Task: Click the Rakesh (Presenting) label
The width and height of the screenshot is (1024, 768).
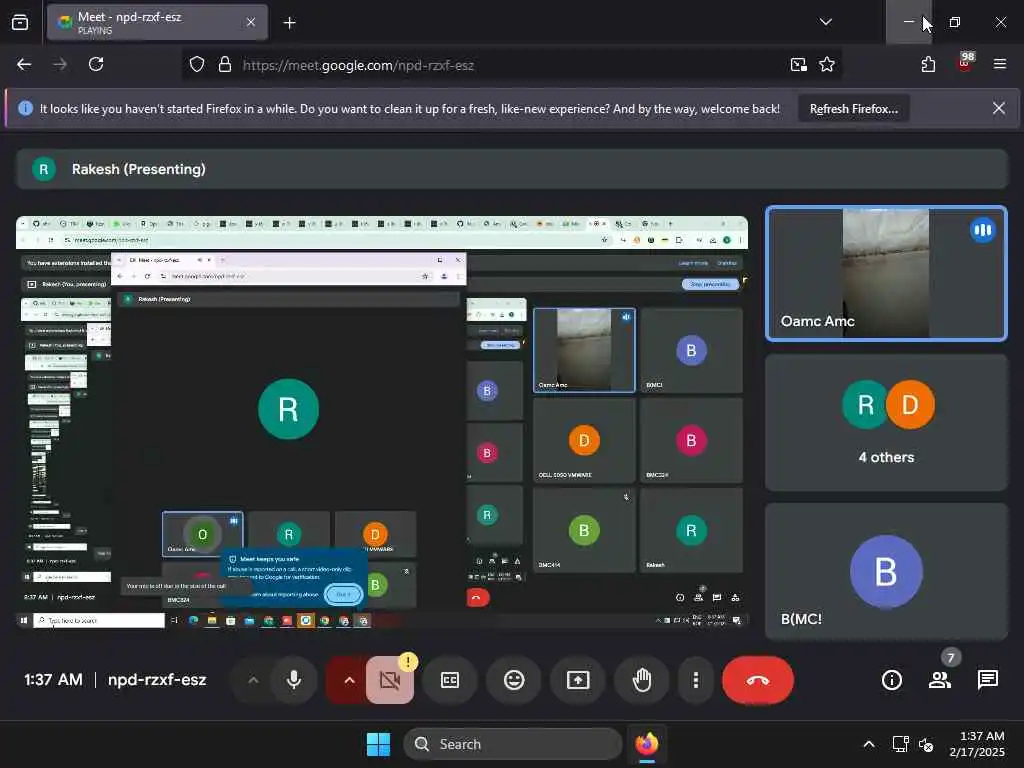Action: tap(138, 169)
